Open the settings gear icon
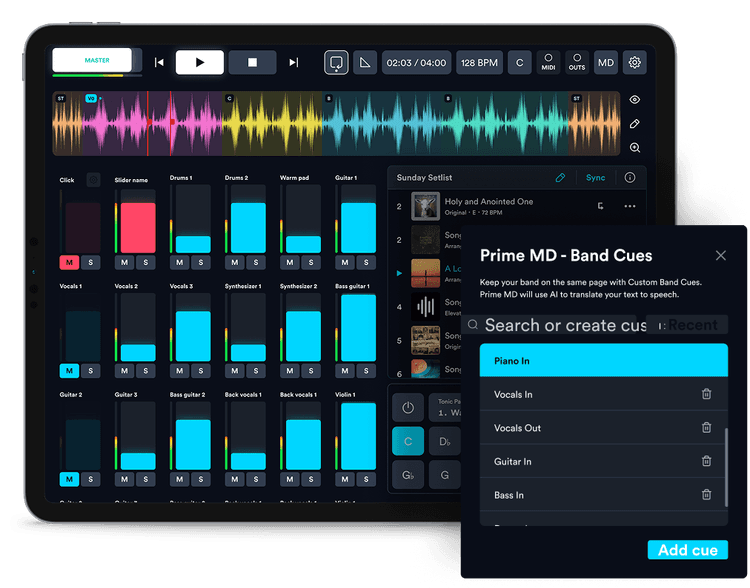Screen dimensions: 750x588 (x=634, y=62)
